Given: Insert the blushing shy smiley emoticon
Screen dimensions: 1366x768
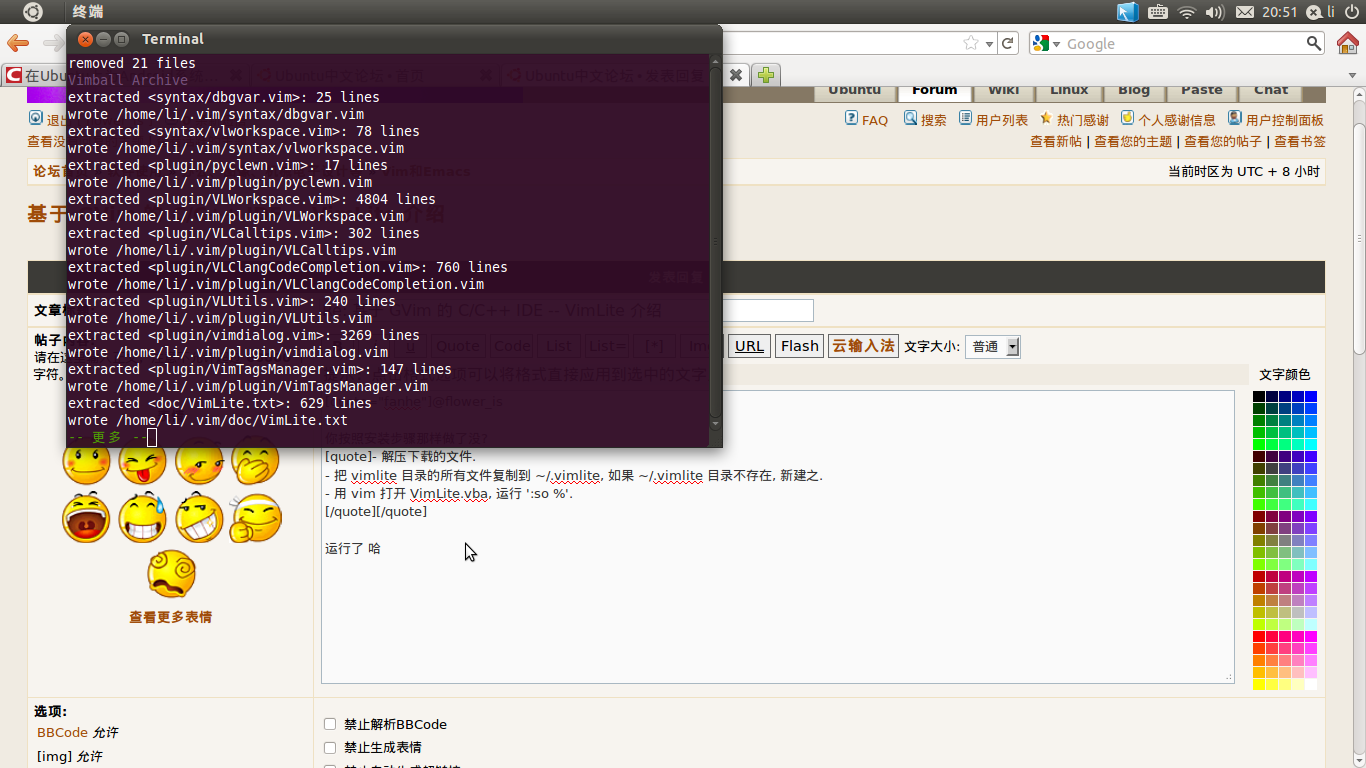Looking at the screenshot, I should (199, 462).
